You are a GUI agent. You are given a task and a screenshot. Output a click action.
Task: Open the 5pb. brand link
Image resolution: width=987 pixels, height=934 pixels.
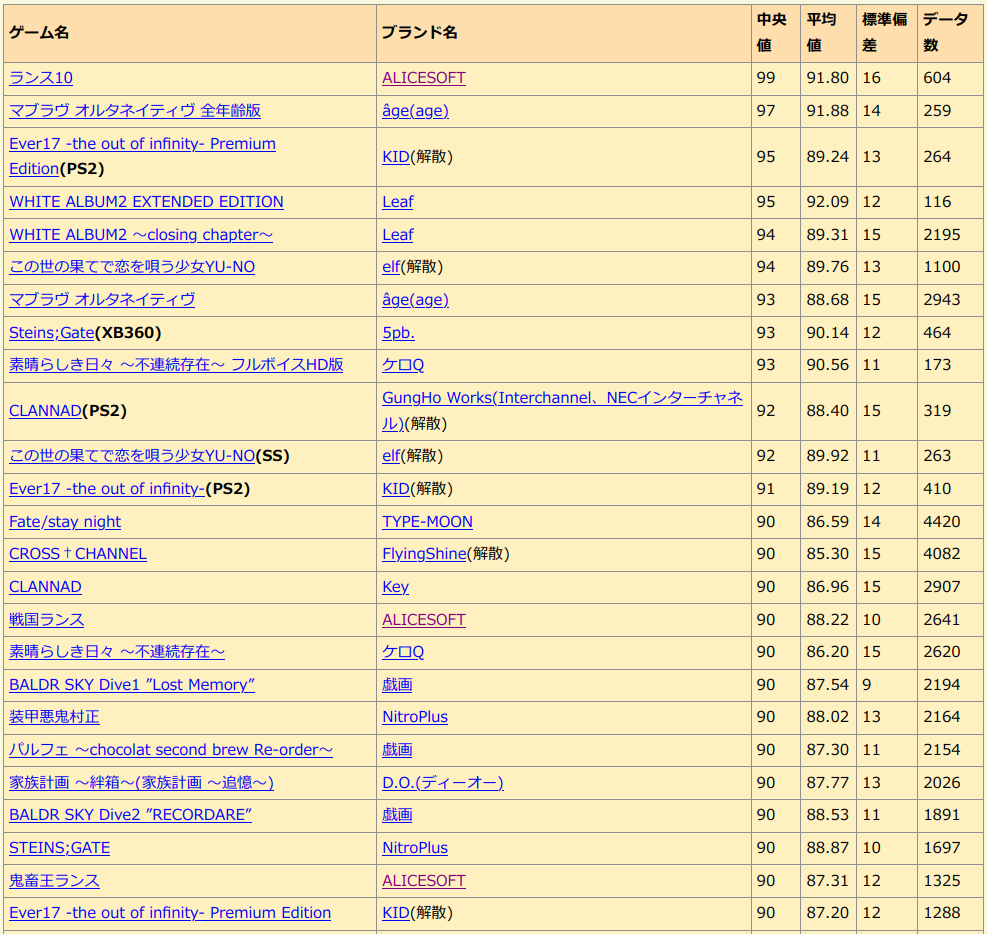click(x=398, y=333)
